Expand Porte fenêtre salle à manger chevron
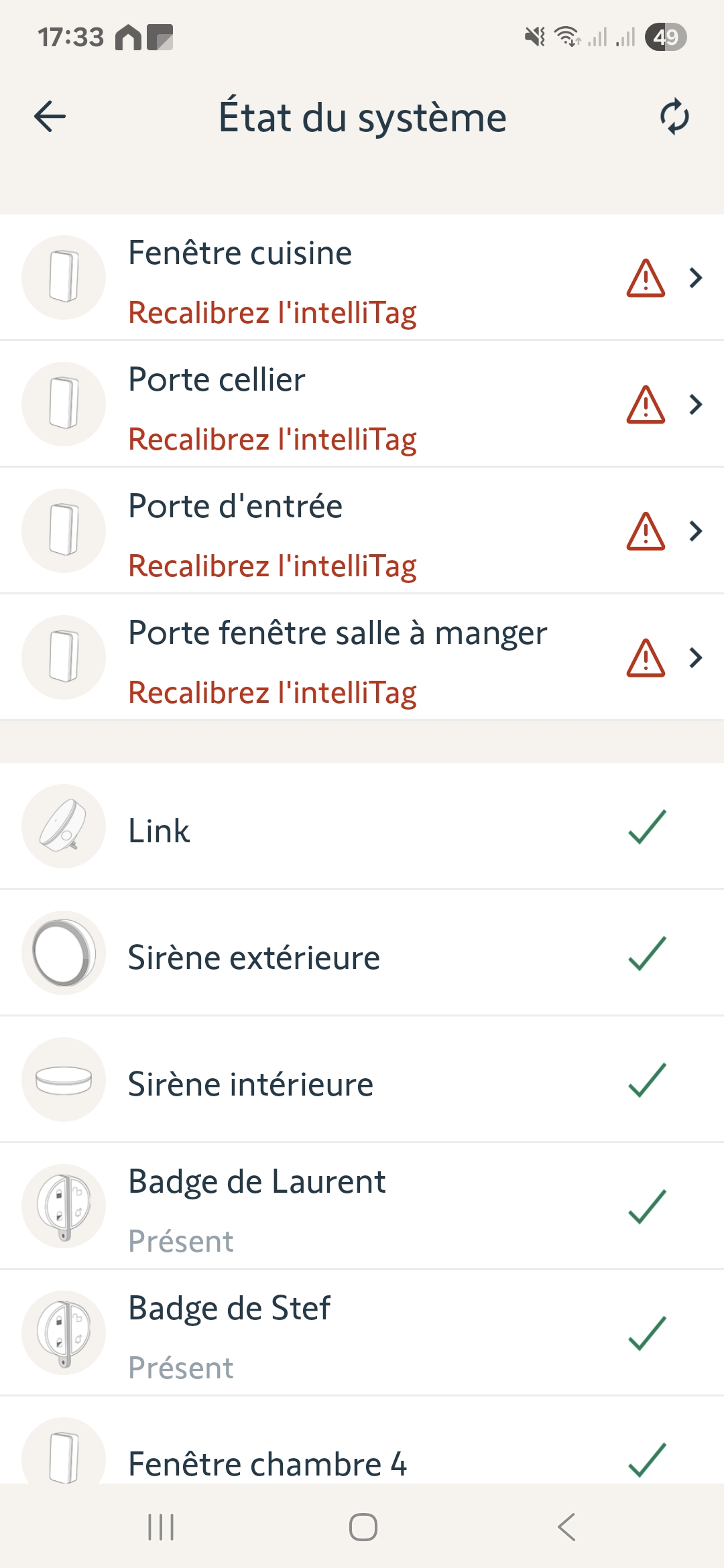Image resolution: width=724 pixels, height=1568 pixels. tap(696, 657)
